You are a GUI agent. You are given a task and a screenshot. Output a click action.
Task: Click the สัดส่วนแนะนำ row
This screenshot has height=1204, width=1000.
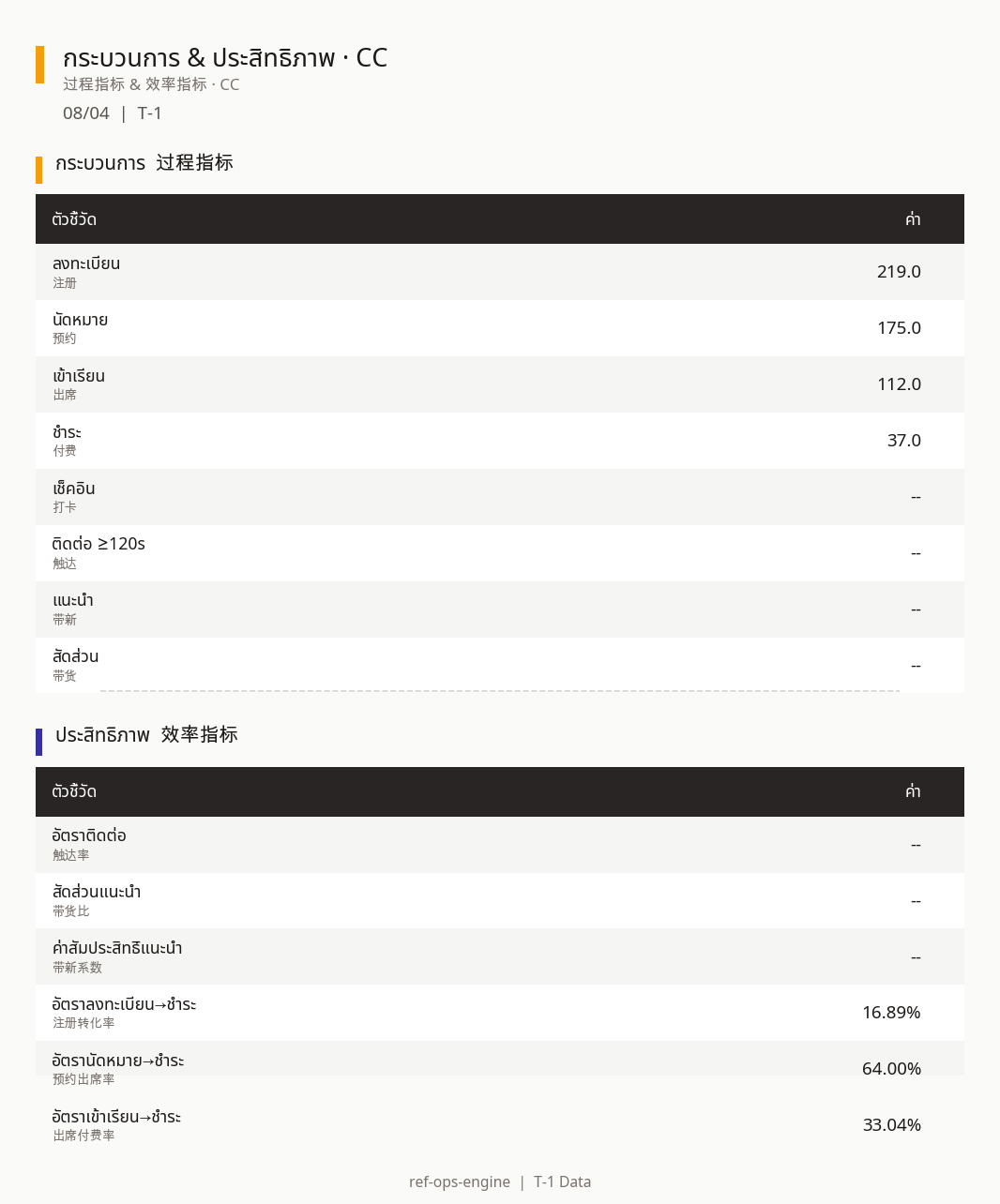(x=500, y=901)
